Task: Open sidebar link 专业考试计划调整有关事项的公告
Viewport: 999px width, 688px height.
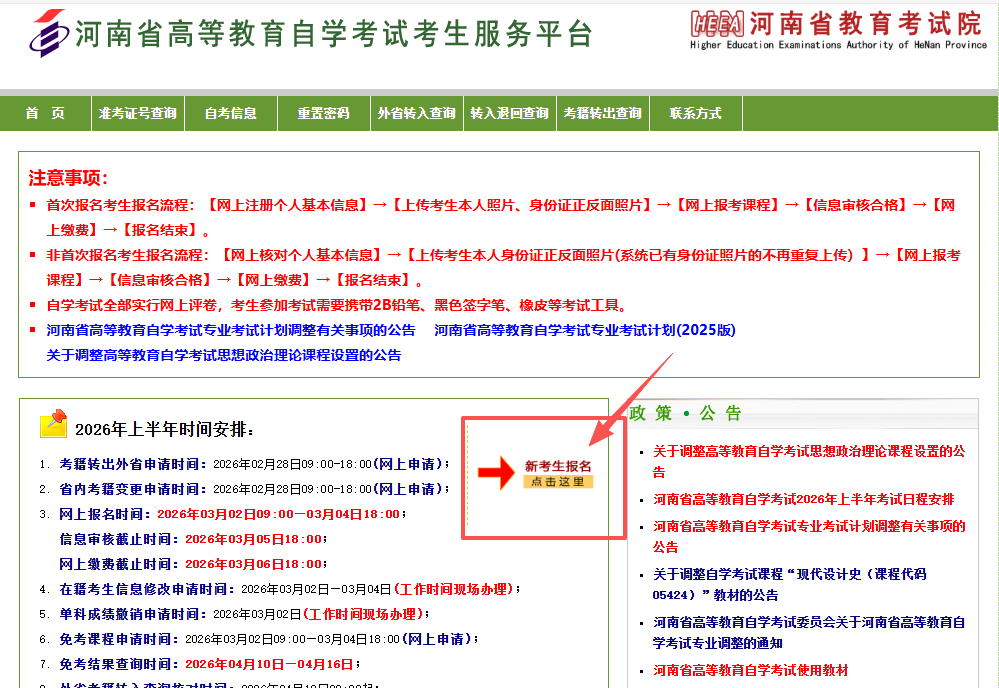Action: 809,536
